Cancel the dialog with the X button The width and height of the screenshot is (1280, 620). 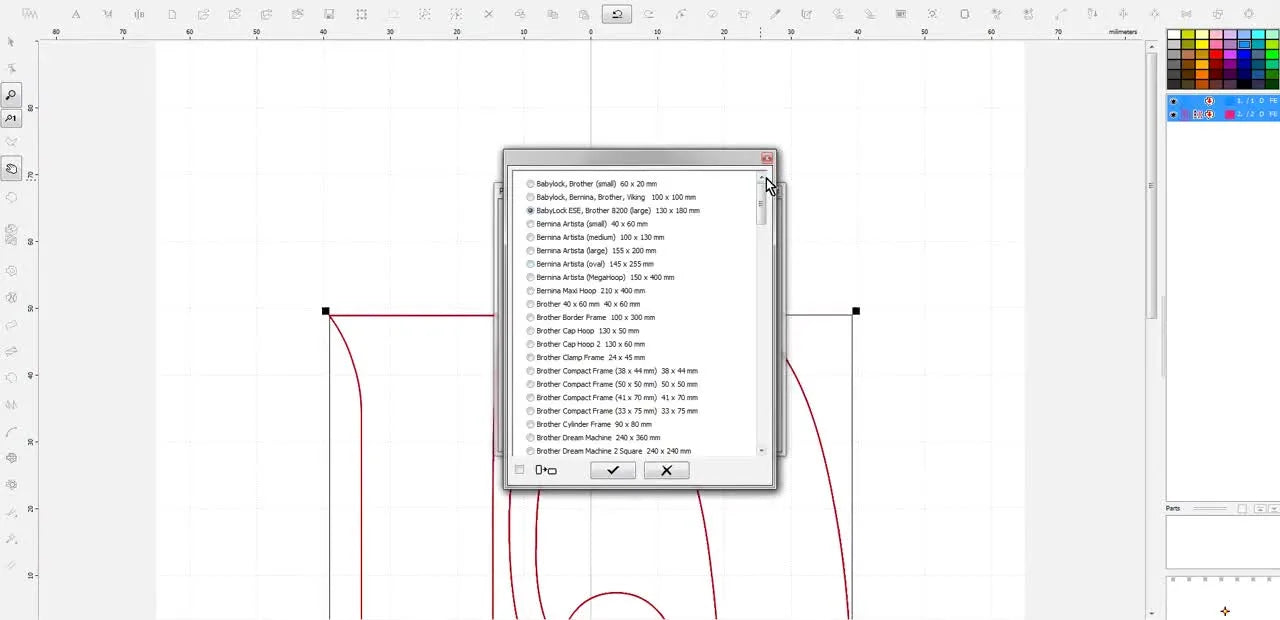666,470
